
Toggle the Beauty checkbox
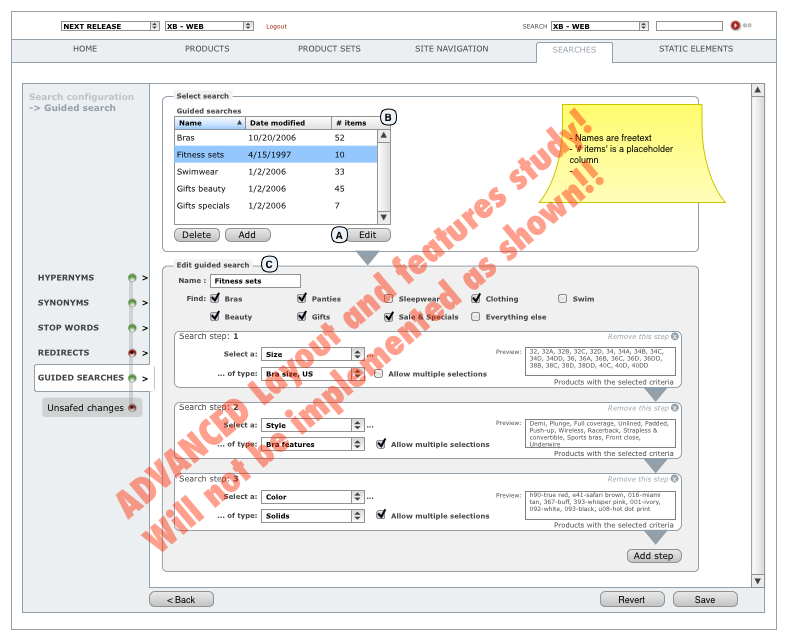pyautogui.click(x=215, y=316)
